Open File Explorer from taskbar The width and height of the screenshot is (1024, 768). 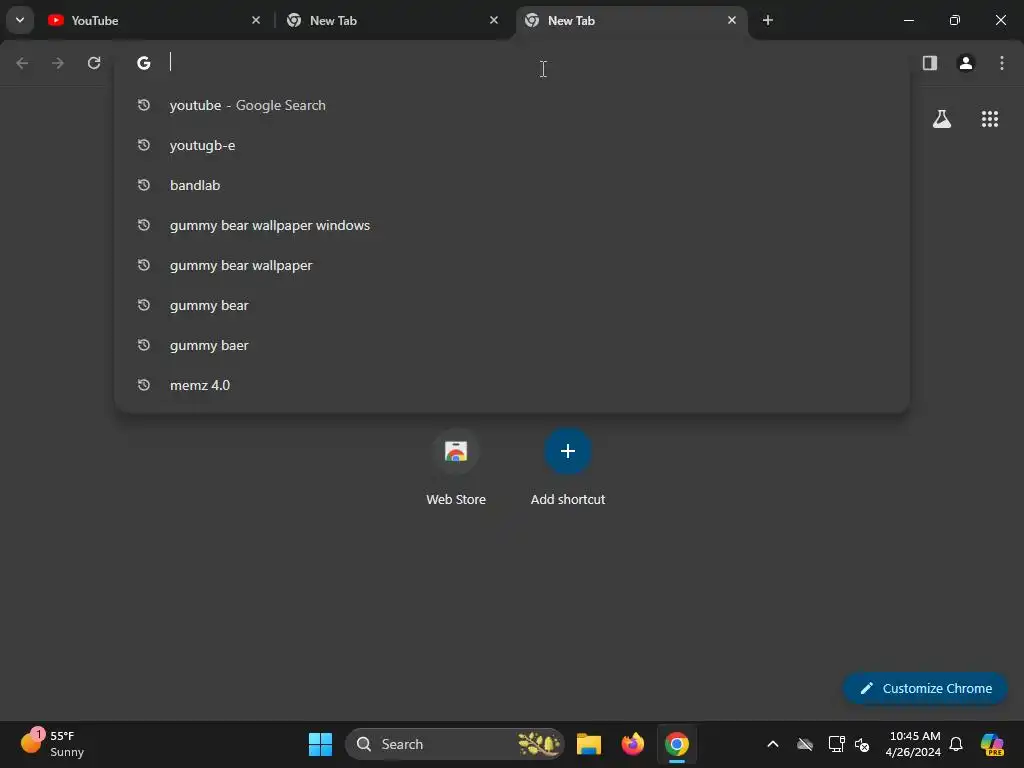[588, 744]
